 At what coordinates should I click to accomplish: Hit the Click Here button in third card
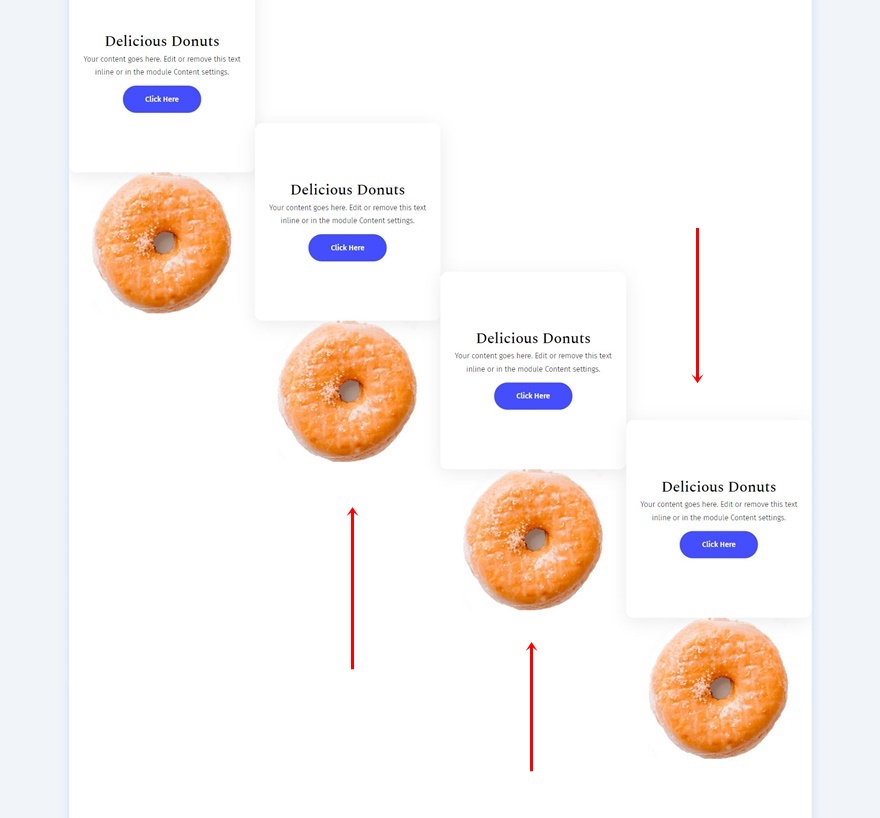click(533, 396)
